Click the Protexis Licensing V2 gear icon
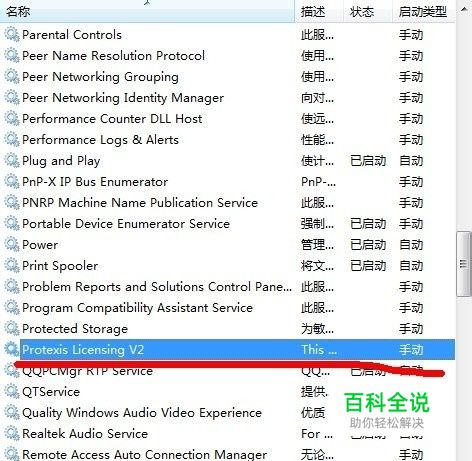 pos(12,349)
